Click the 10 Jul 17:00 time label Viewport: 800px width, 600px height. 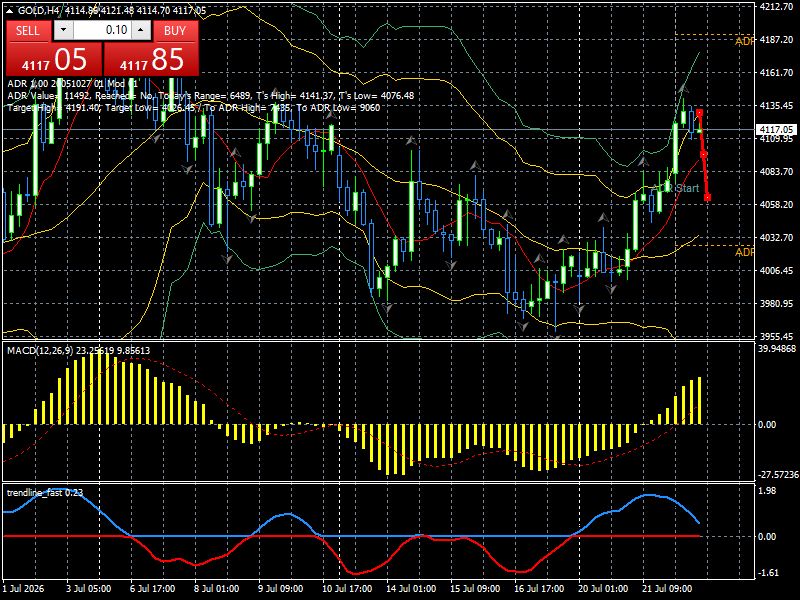347,589
